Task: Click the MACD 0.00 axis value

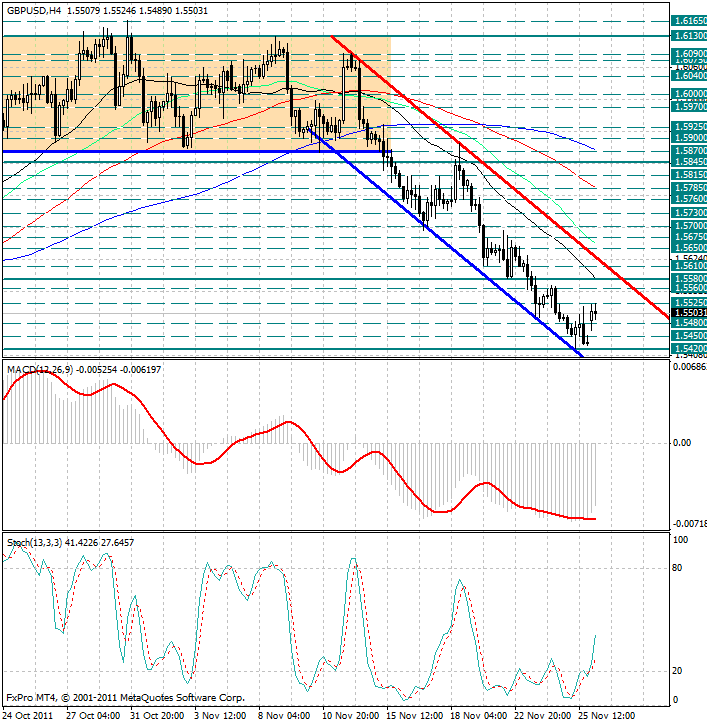Action: (x=682, y=443)
